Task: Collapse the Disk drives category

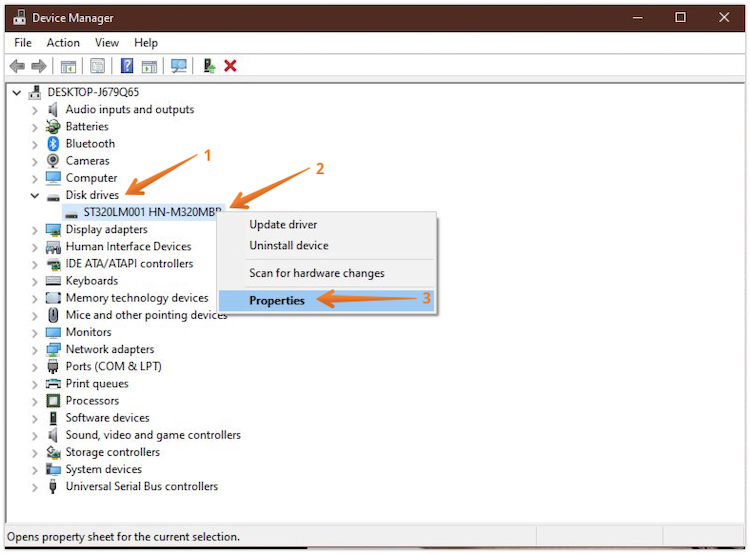Action: [34, 195]
